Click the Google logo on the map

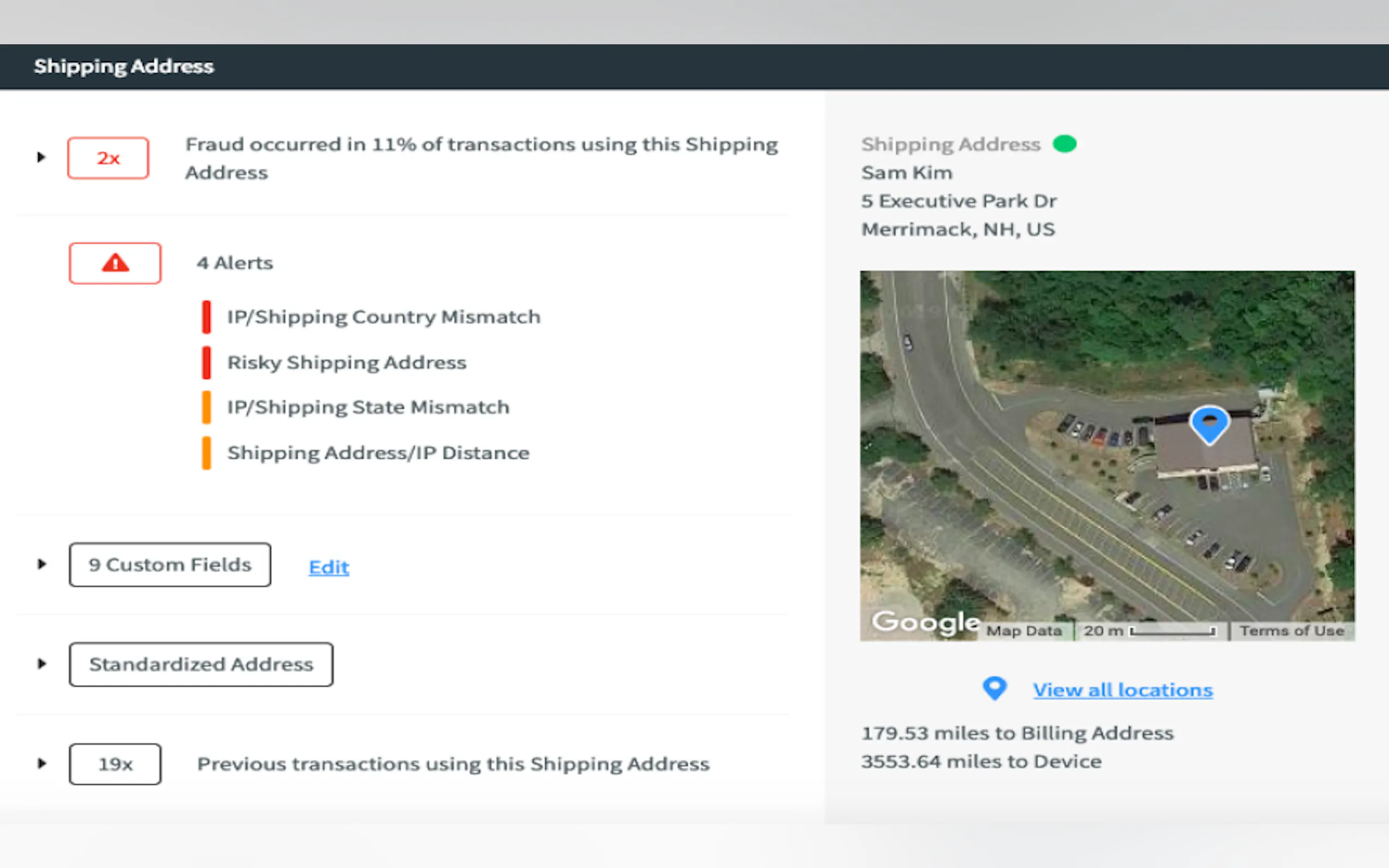point(925,622)
